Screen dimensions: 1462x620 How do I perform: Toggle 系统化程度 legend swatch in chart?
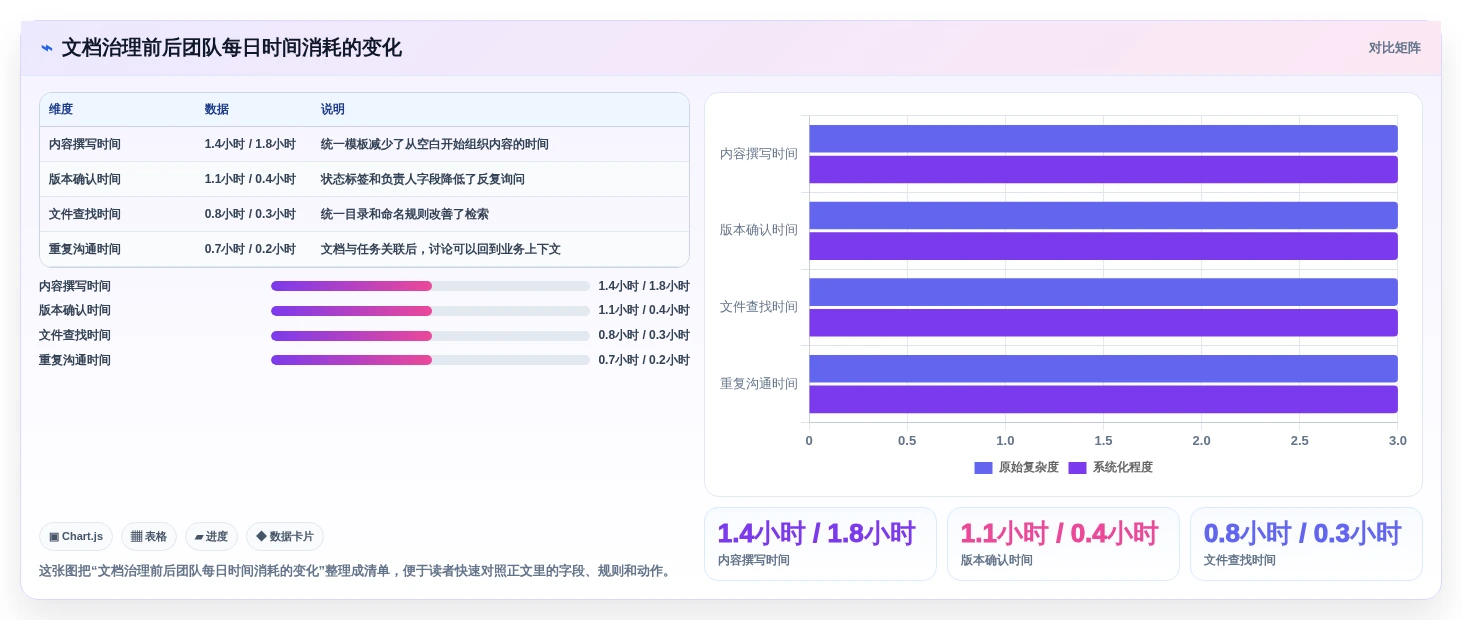pos(1077,468)
